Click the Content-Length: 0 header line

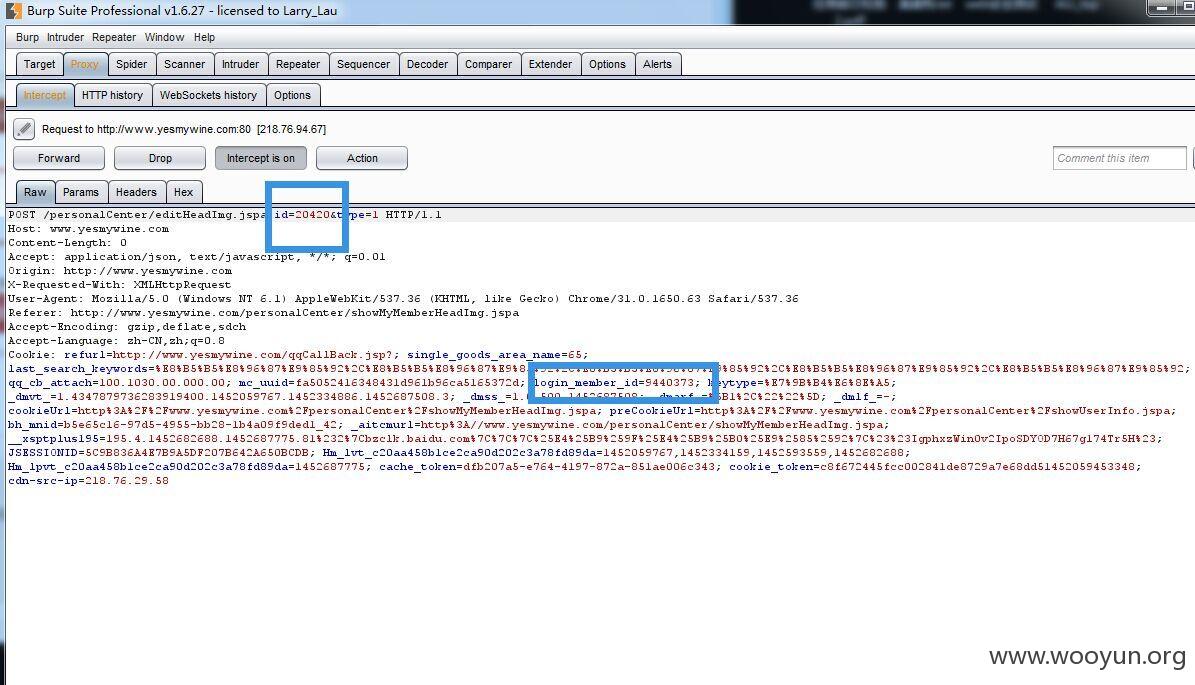[67, 242]
